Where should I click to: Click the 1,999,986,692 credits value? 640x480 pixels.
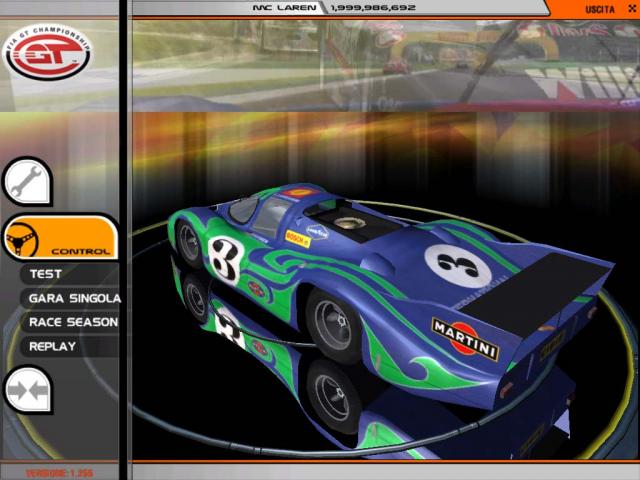click(373, 8)
